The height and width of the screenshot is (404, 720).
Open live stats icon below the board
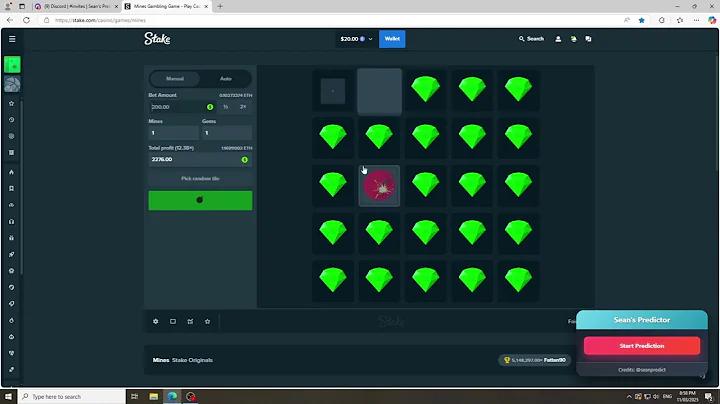click(x=190, y=321)
